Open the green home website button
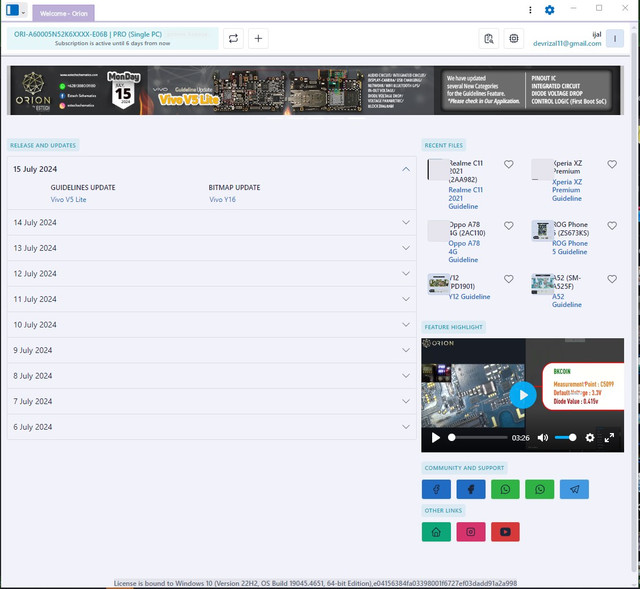640x589 pixels. click(436, 532)
